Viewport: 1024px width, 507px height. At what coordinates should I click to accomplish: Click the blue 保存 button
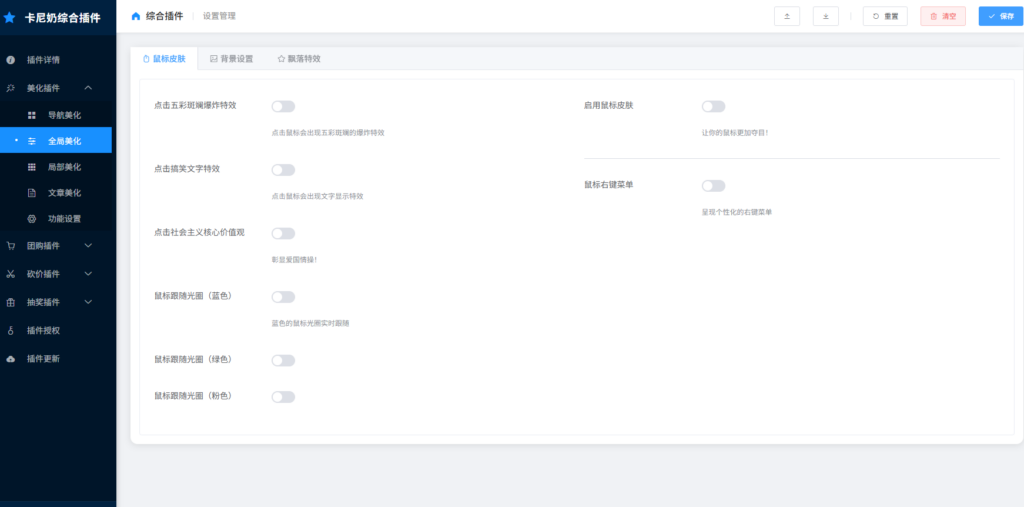pyautogui.click(x=1000, y=16)
